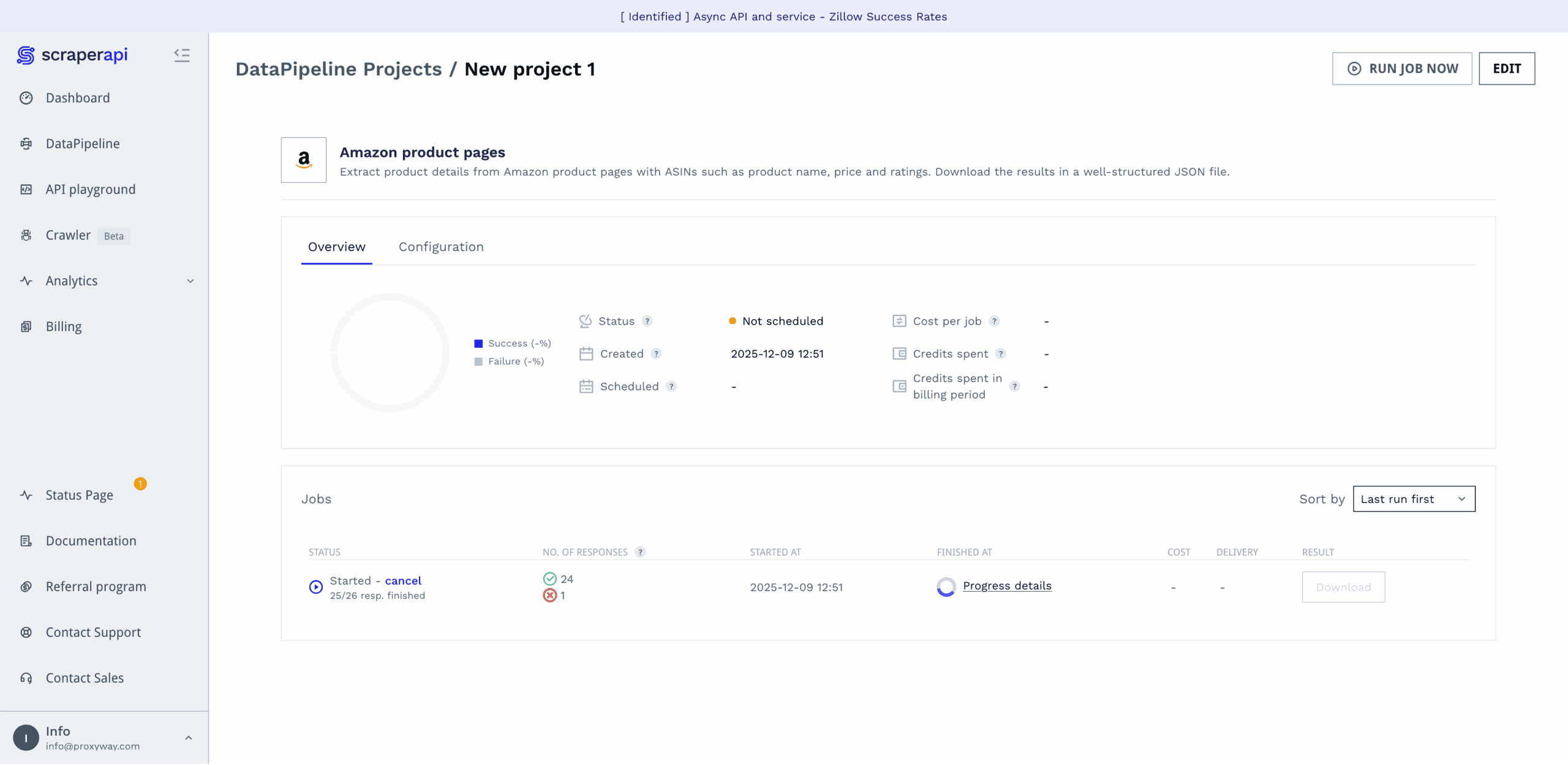The height and width of the screenshot is (765, 1568).
Task: Switch to the Configuration tab
Action: click(x=441, y=247)
